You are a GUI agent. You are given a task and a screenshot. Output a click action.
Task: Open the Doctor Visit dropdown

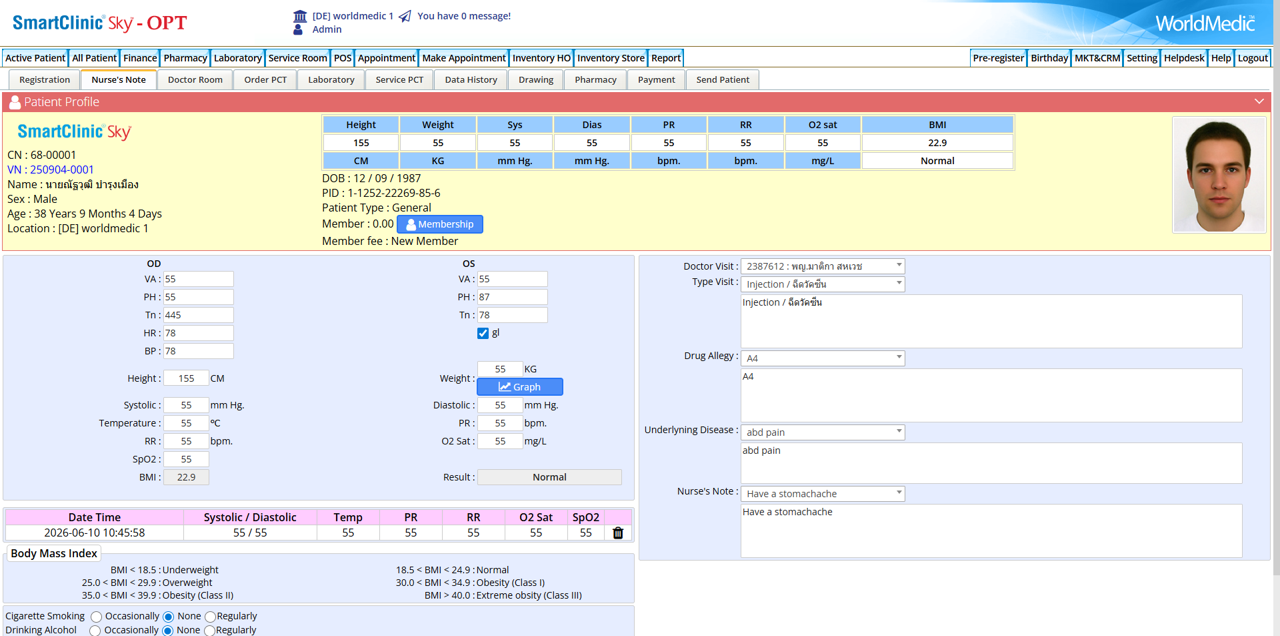(x=822, y=266)
